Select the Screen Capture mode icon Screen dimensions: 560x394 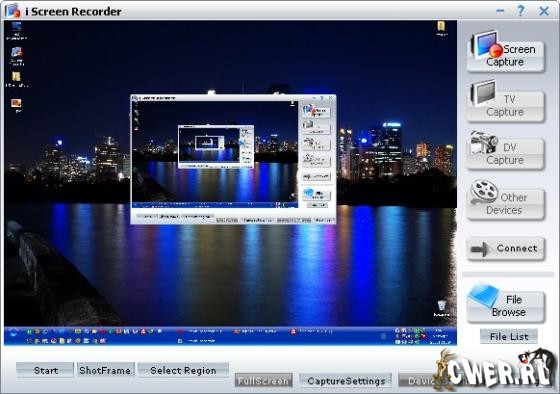pyautogui.click(x=485, y=45)
